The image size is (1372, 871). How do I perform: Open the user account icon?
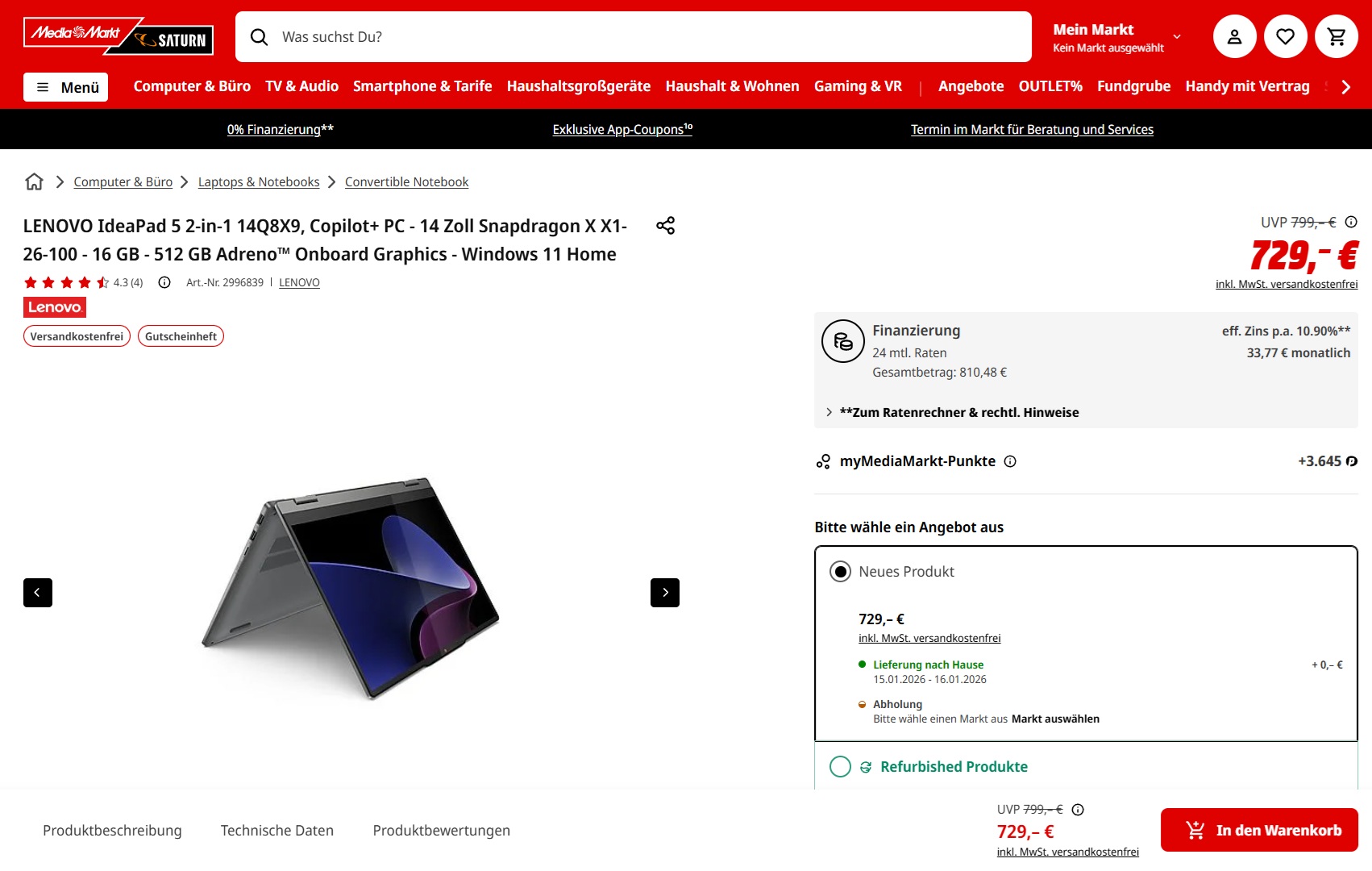click(x=1234, y=36)
